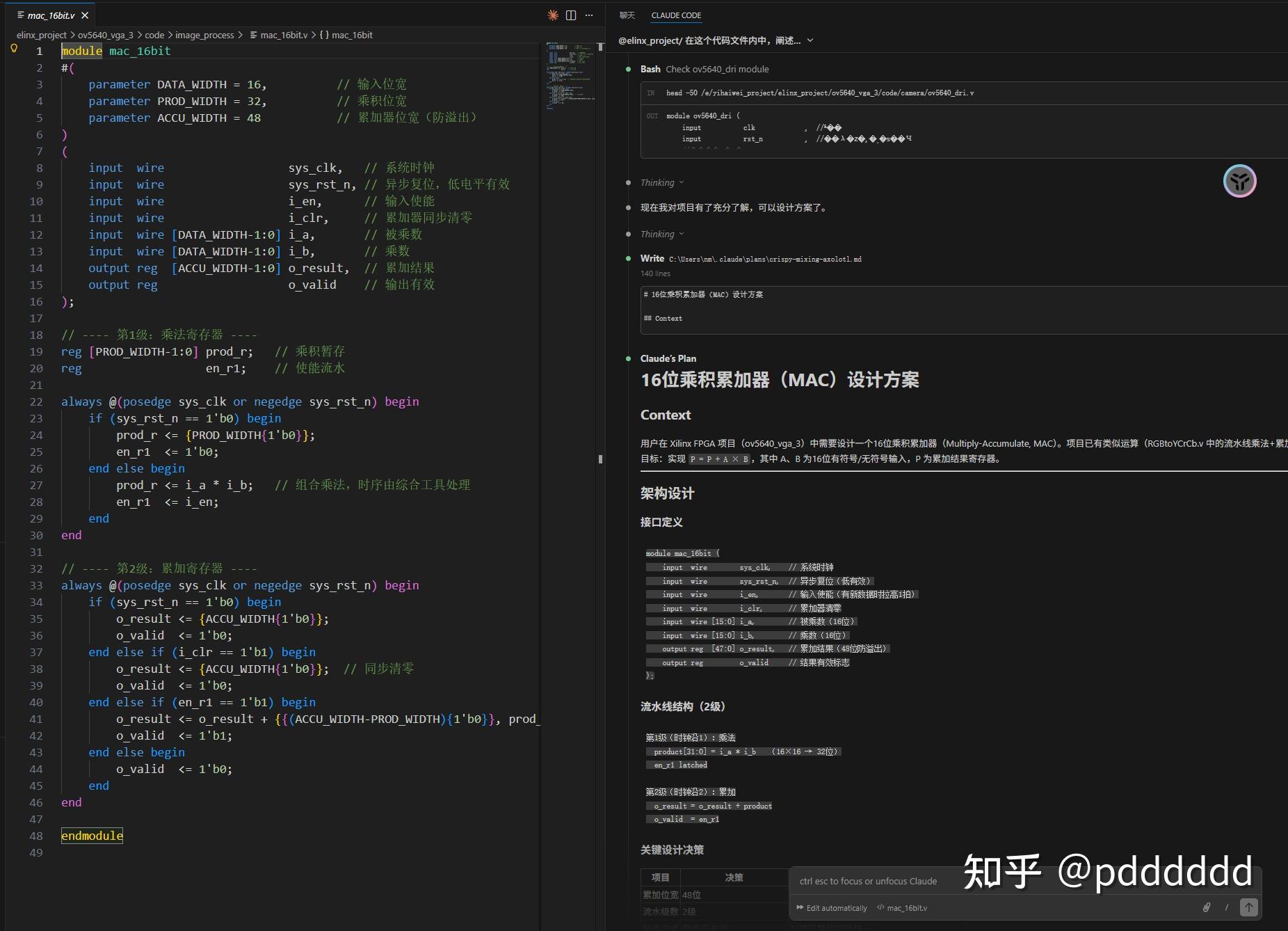Click the Context heading in the plan

point(666,415)
